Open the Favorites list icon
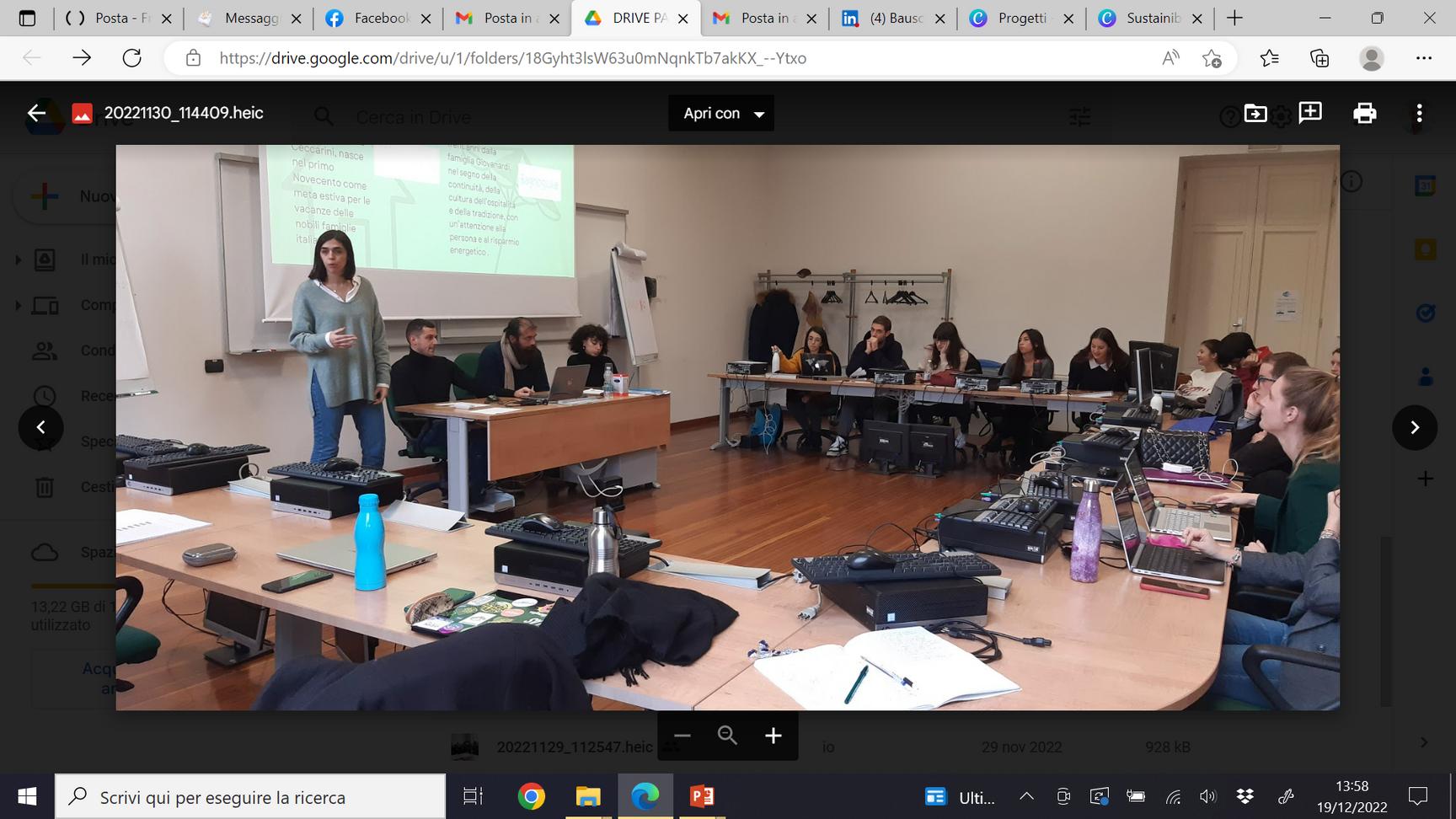The height and width of the screenshot is (819, 1456). pos(1269,58)
